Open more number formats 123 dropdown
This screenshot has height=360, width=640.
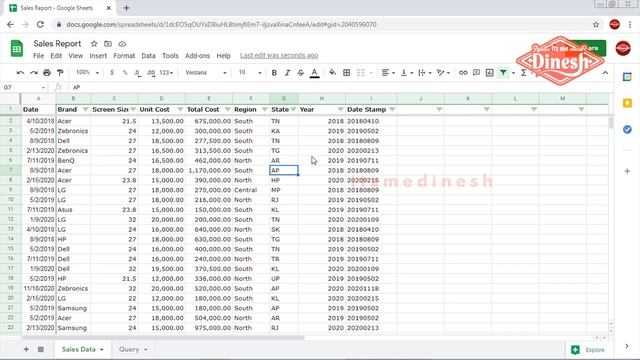tap(166, 73)
